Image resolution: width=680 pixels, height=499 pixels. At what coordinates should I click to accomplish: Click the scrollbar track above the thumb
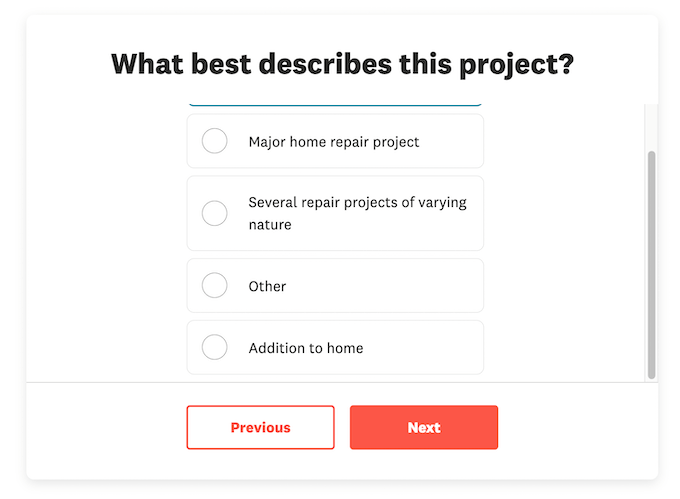click(652, 125)
